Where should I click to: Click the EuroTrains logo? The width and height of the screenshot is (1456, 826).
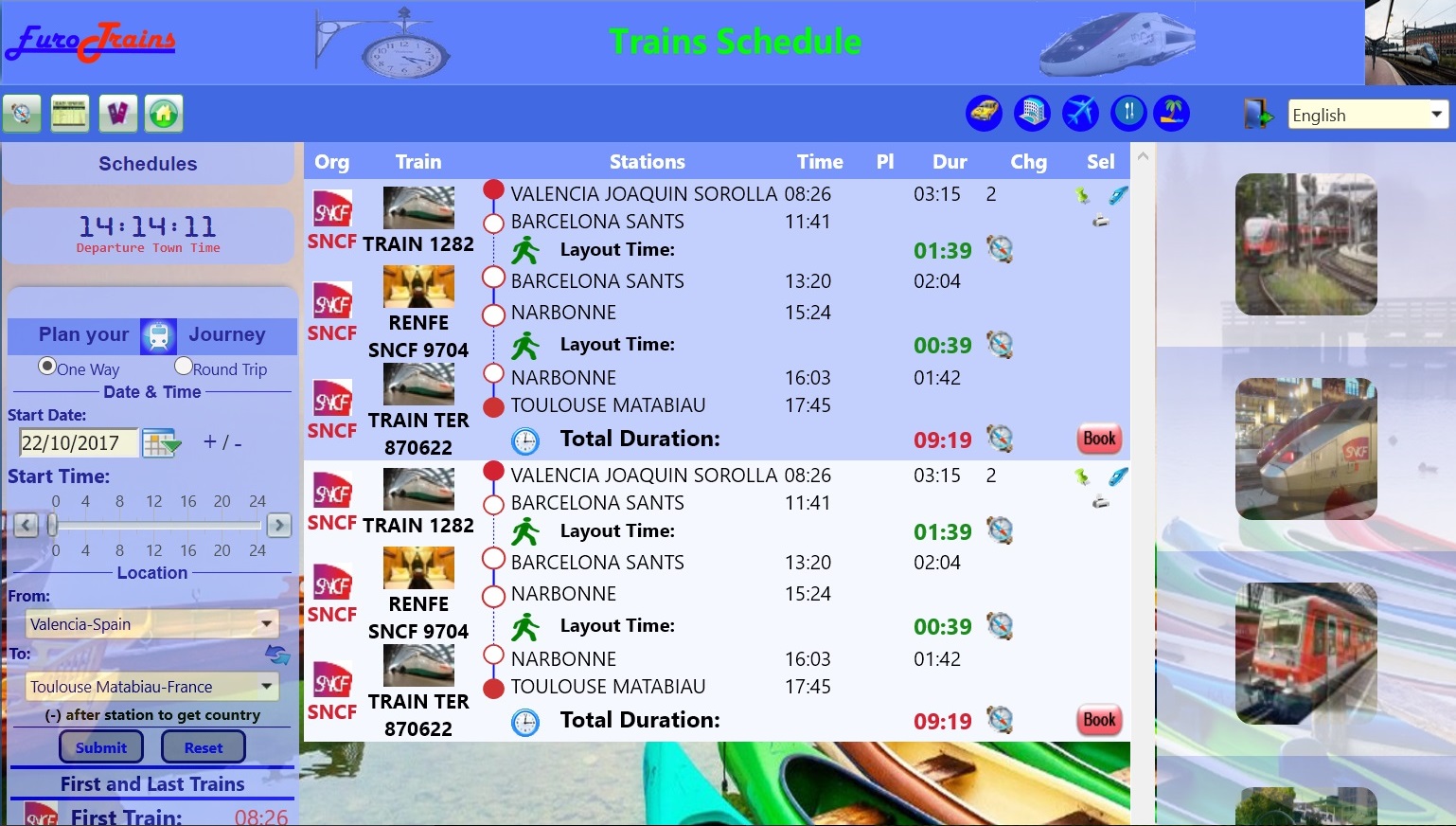[91, 42]
